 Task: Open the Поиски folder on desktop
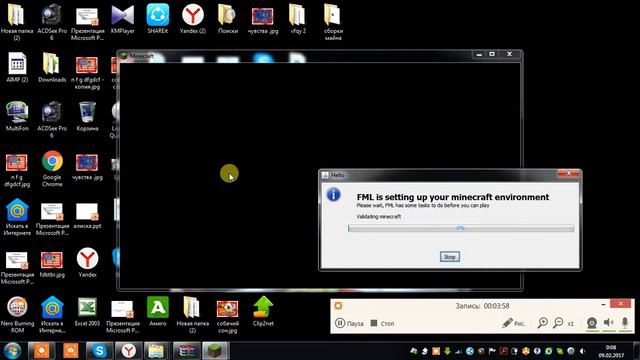pos(228,19)
